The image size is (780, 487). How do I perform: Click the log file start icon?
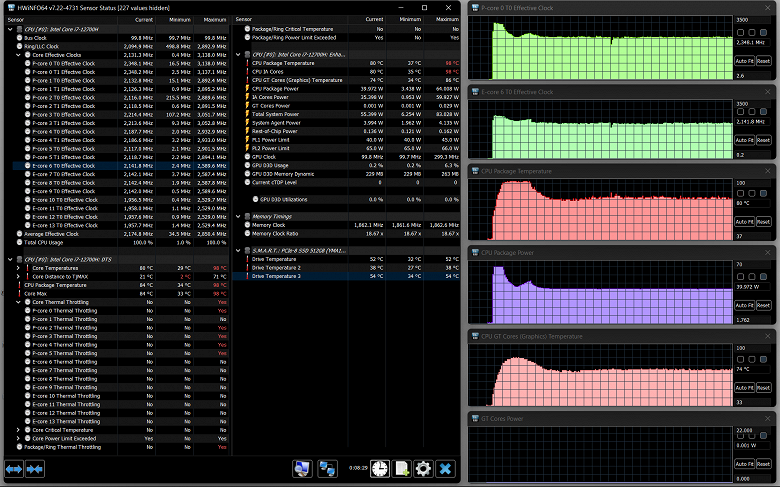tap(401, 467)
